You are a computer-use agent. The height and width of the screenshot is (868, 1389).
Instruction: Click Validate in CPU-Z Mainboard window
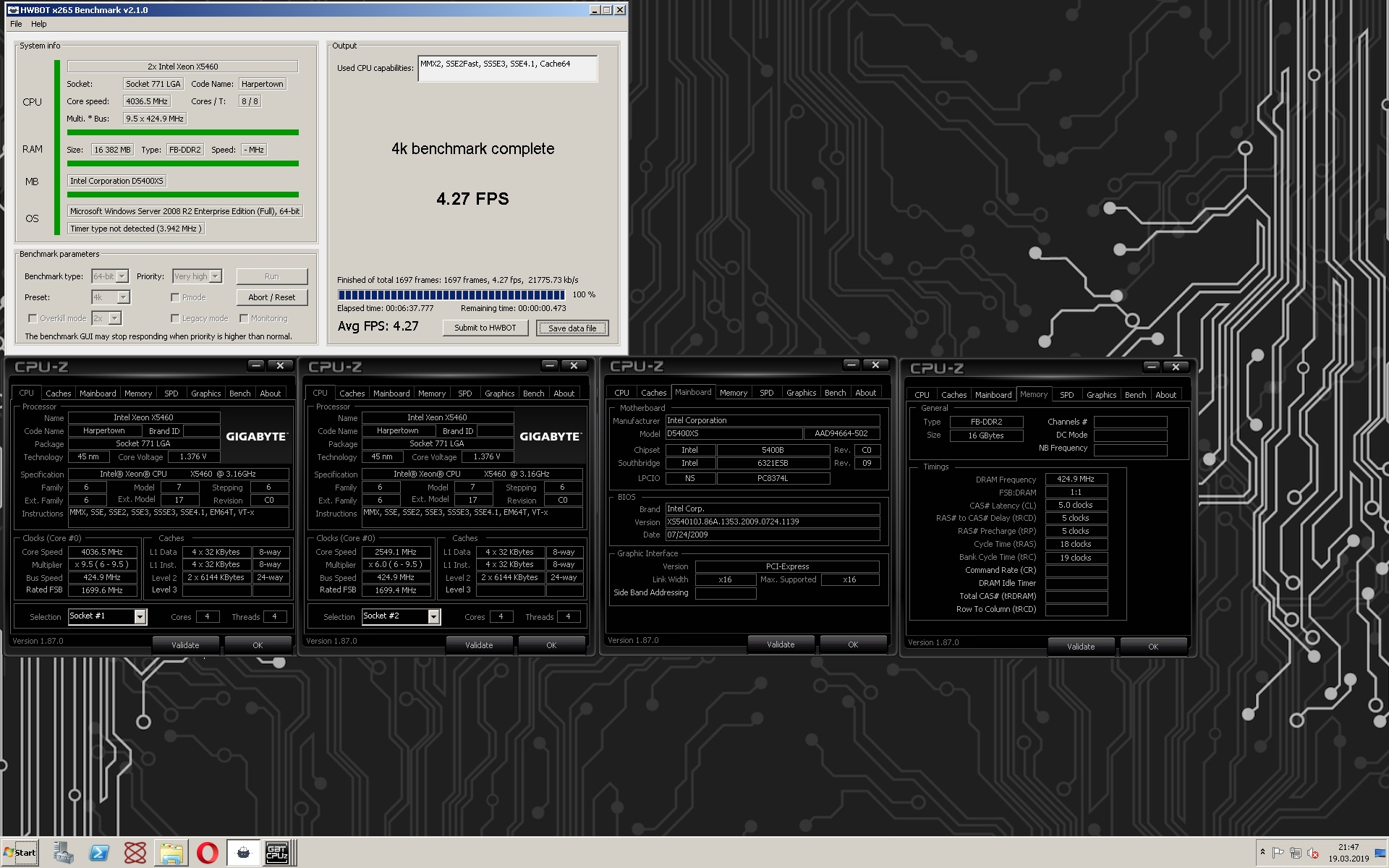pyautogui.click(x=781, y=644)
